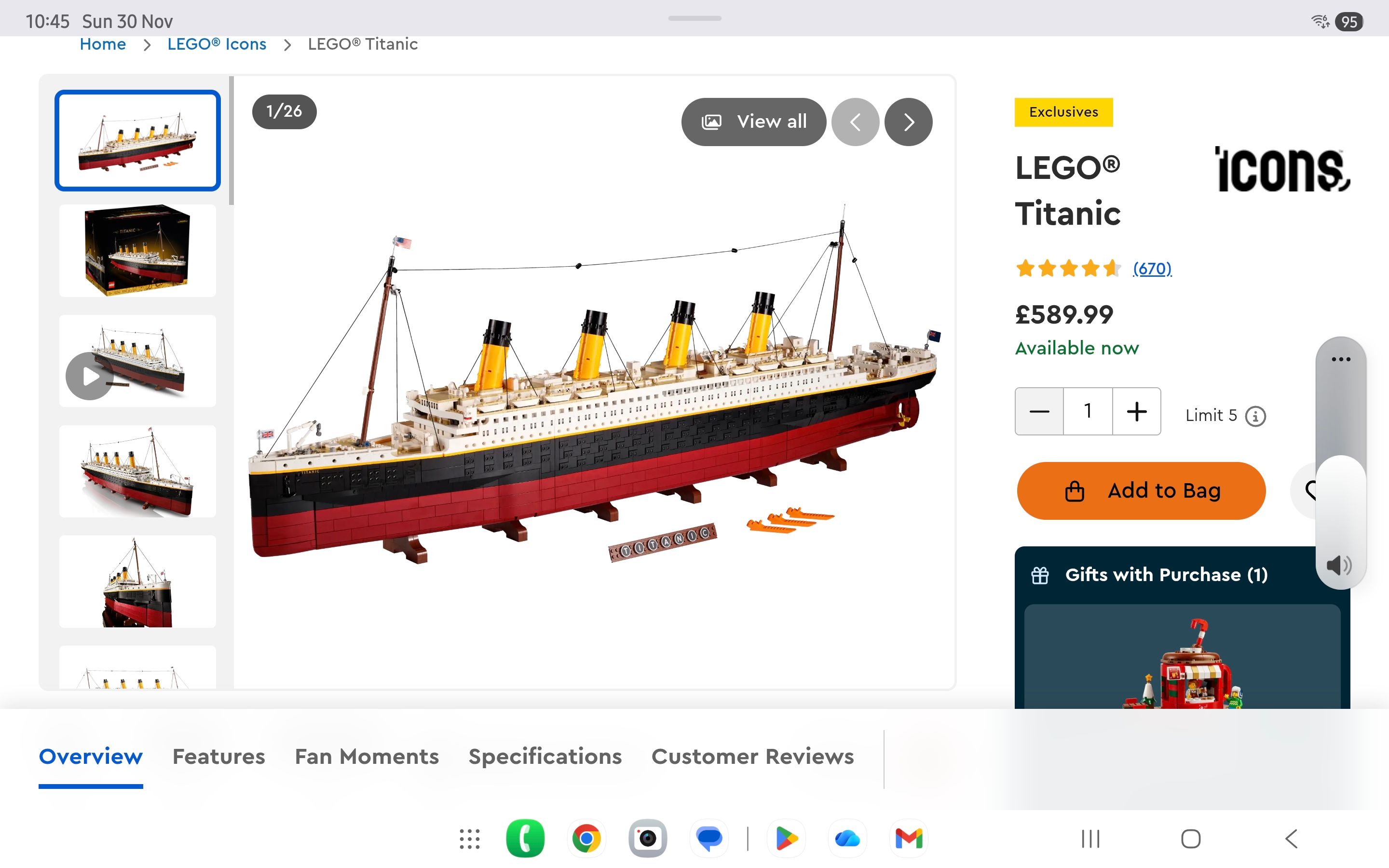The width and height of the screenshot is (1389, 868).
Task: Launch Play Store from taskbar
Action: 786,839
